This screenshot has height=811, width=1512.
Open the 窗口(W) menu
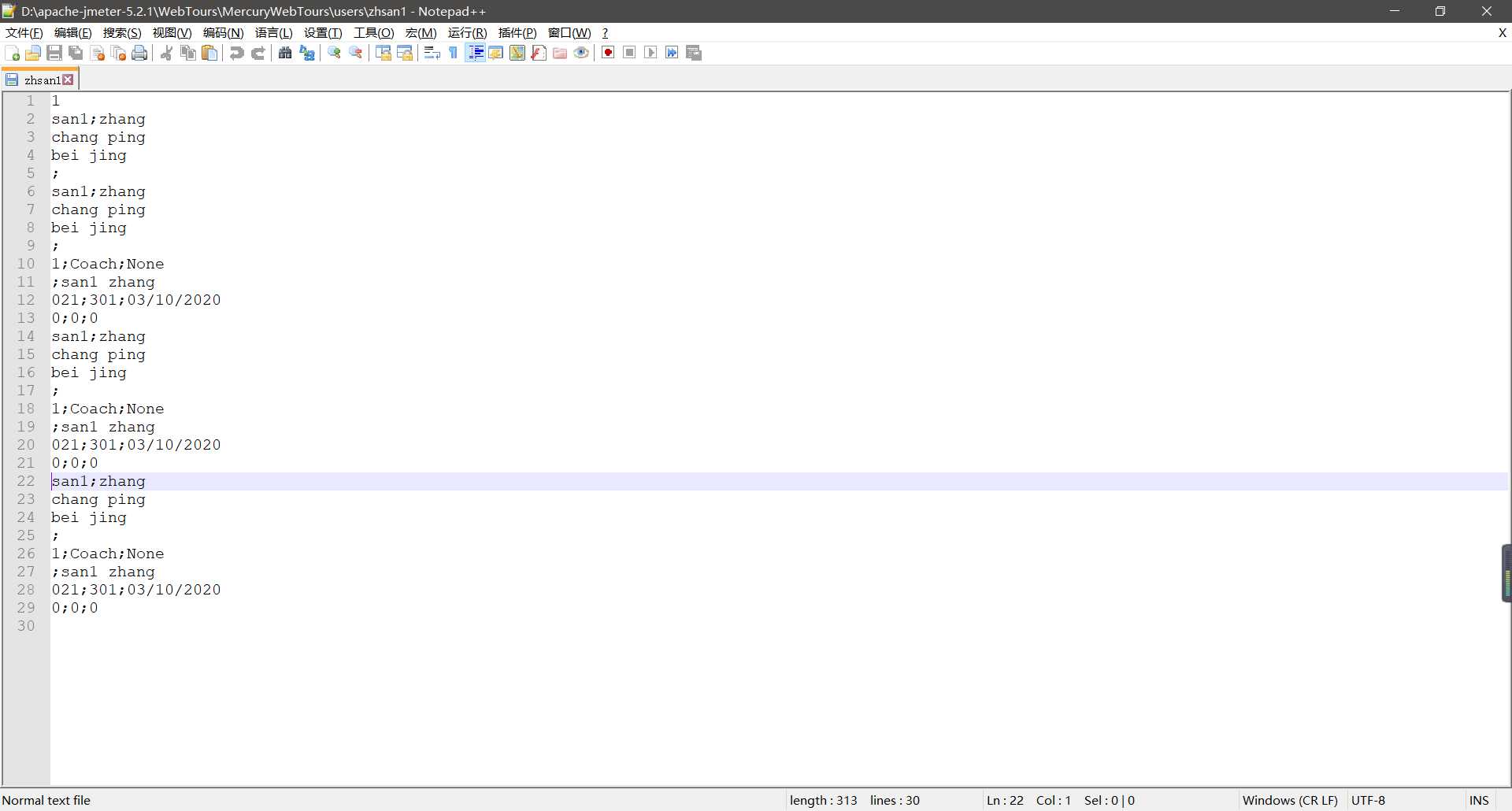pos(569,33)
